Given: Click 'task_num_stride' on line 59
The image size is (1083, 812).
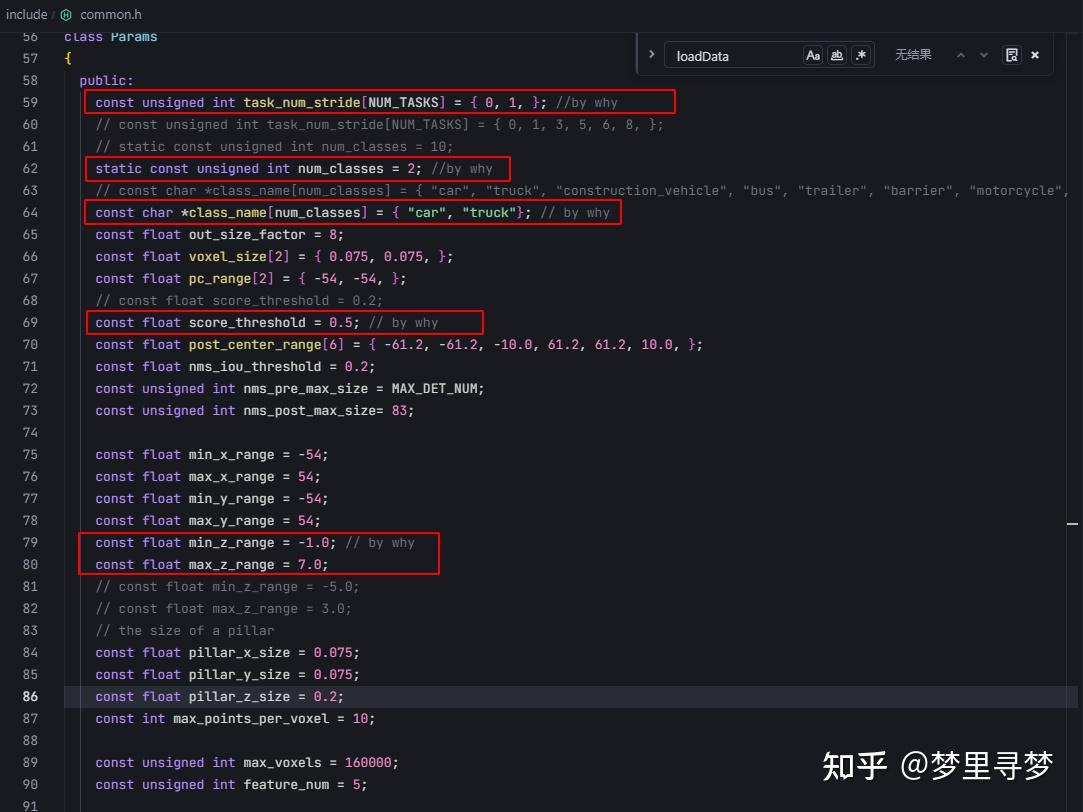Looking at the screenshot, I should 302,102.
